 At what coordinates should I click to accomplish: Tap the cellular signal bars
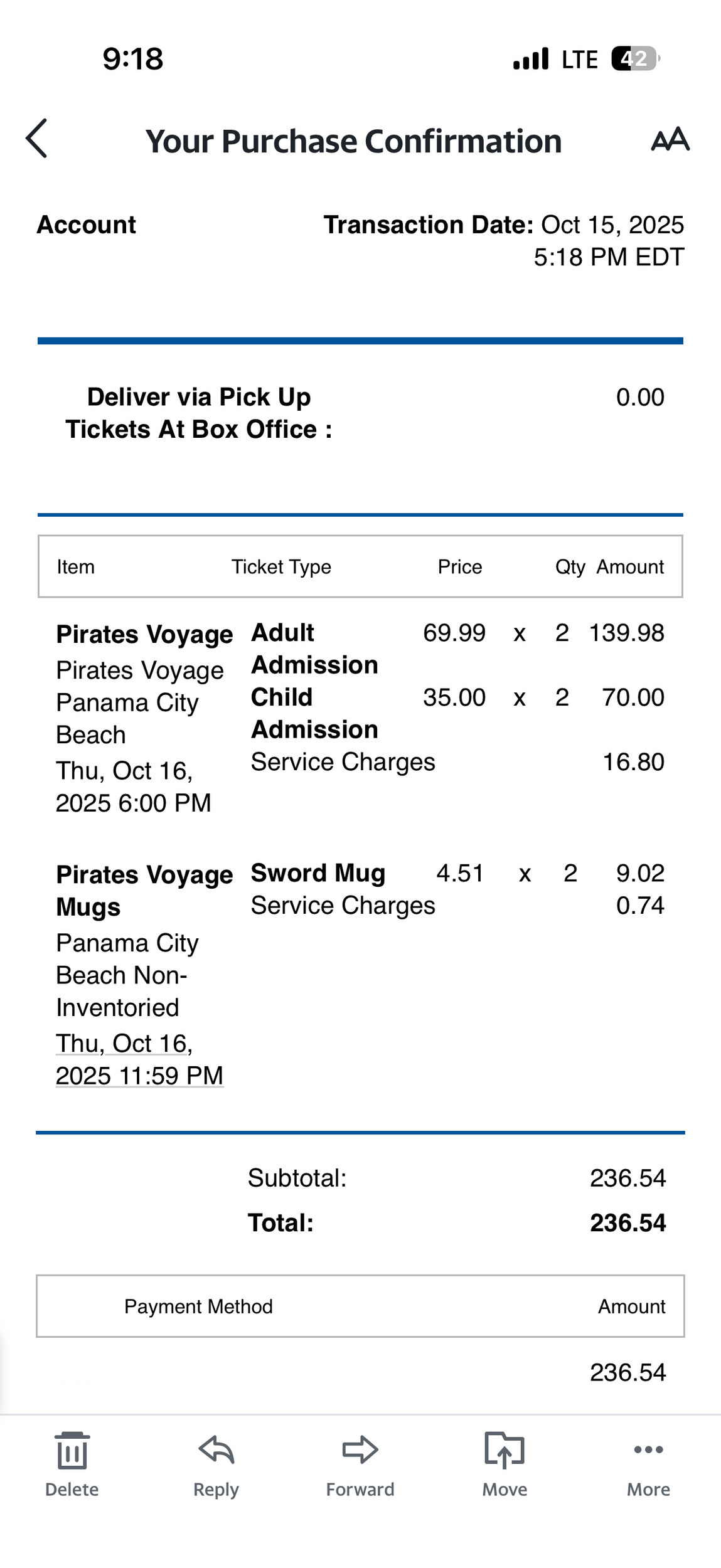point(531,59)
